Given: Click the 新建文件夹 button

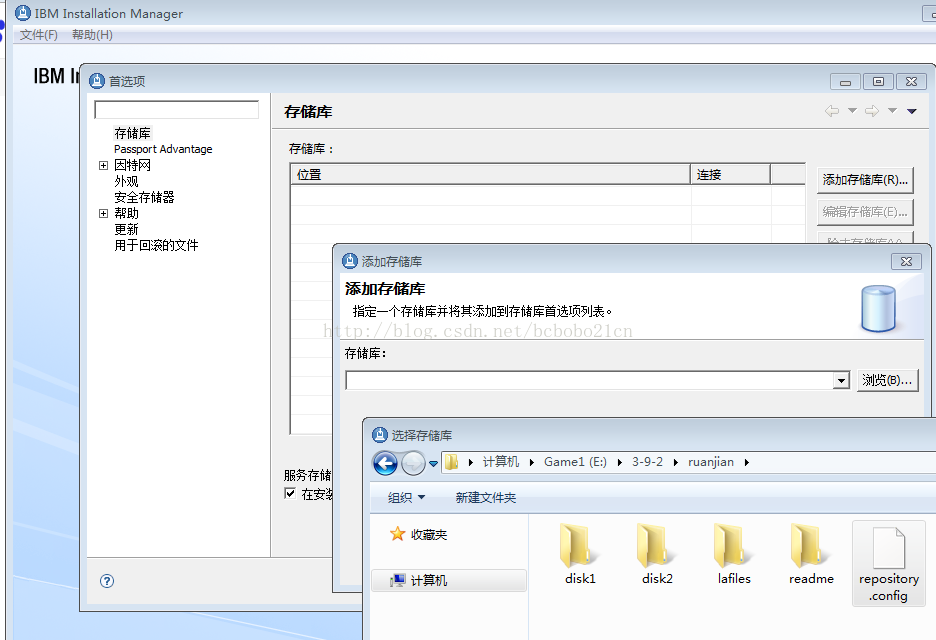Looking at the screenshot, I should (x=485, y=497).
